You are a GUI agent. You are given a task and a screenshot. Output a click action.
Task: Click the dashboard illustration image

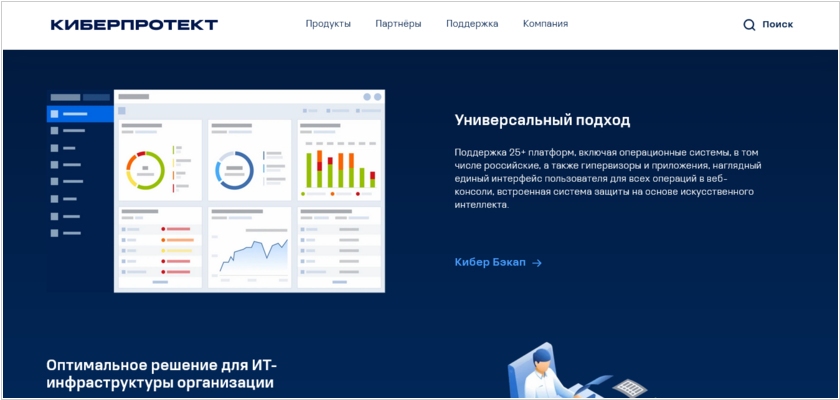click(216, 191)
